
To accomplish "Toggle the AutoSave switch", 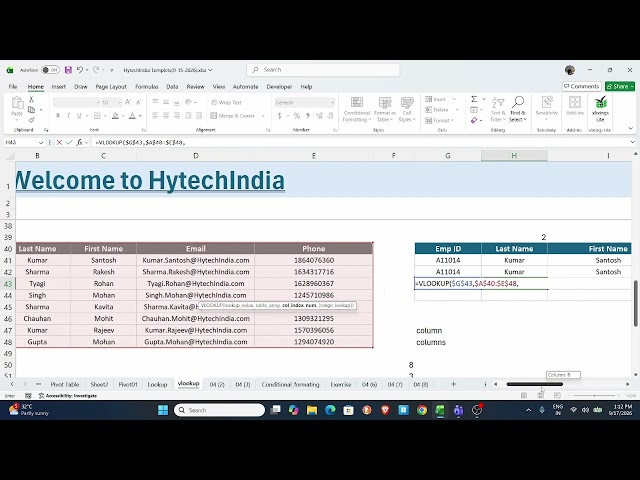I will pos(50,70).
